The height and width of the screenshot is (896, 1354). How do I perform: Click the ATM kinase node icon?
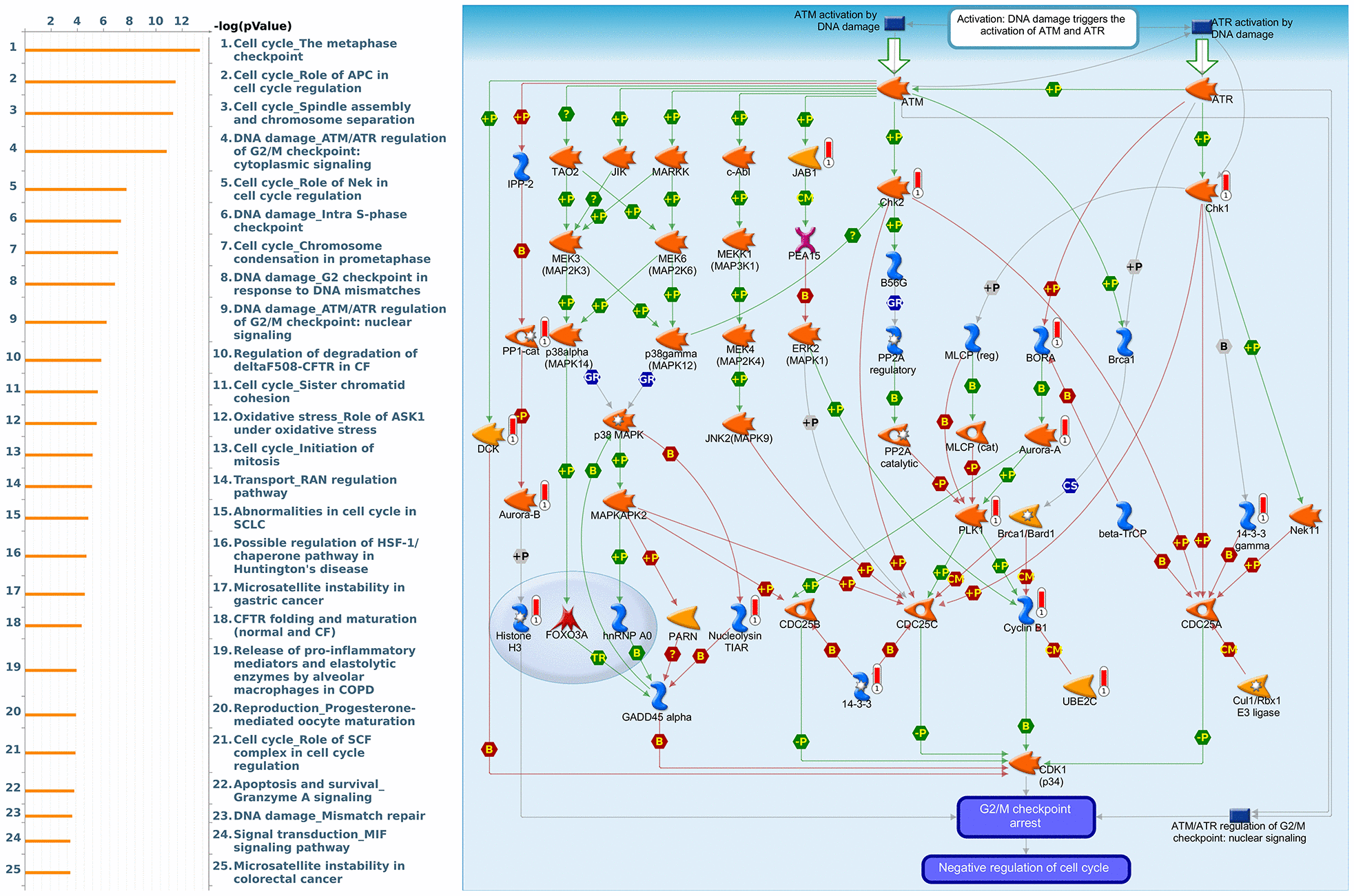(894, 89)
